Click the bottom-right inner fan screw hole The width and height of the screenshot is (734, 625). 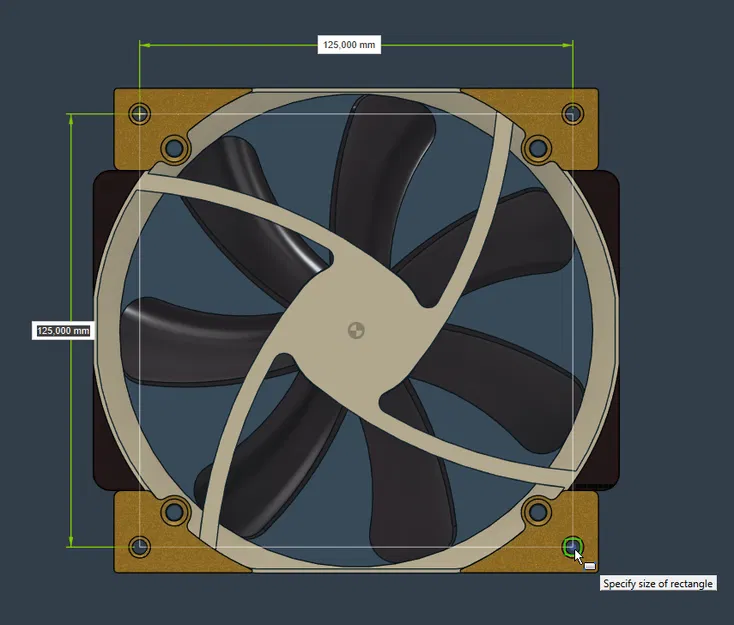[537, 511]
